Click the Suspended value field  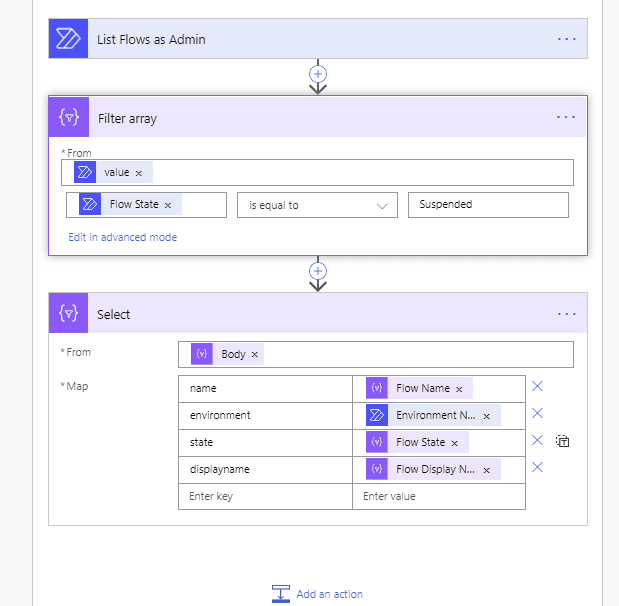pos(488,205)
